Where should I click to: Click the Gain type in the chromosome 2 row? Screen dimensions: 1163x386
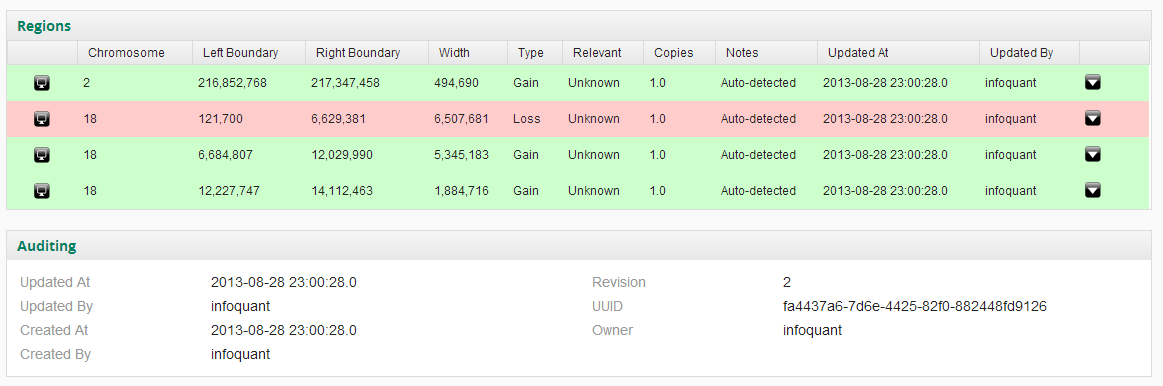(526, 82)
